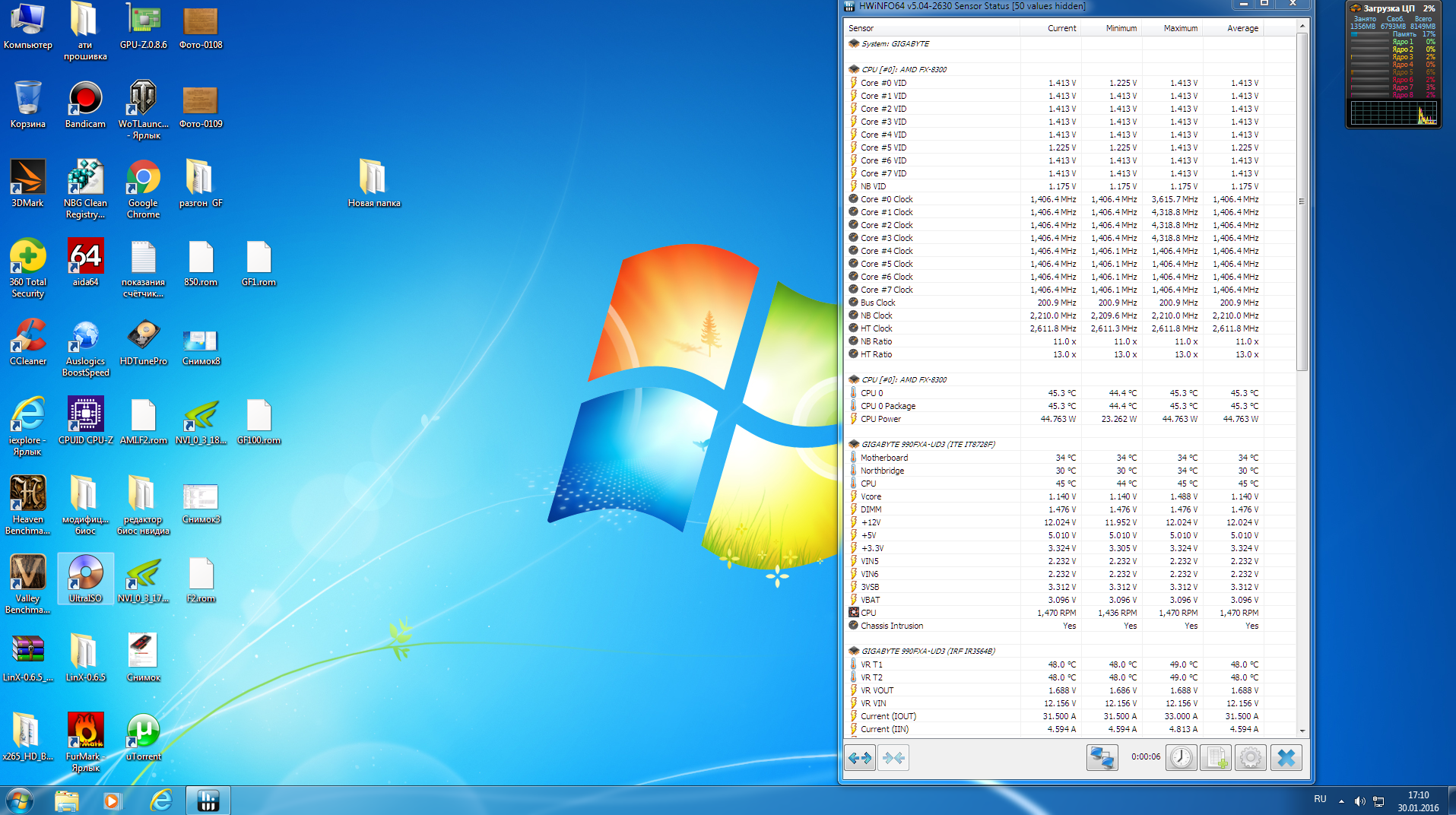Select the iexplore - Ярлык shortcut
Viewport: 1456px width, 815px height.
coord(28,426)
